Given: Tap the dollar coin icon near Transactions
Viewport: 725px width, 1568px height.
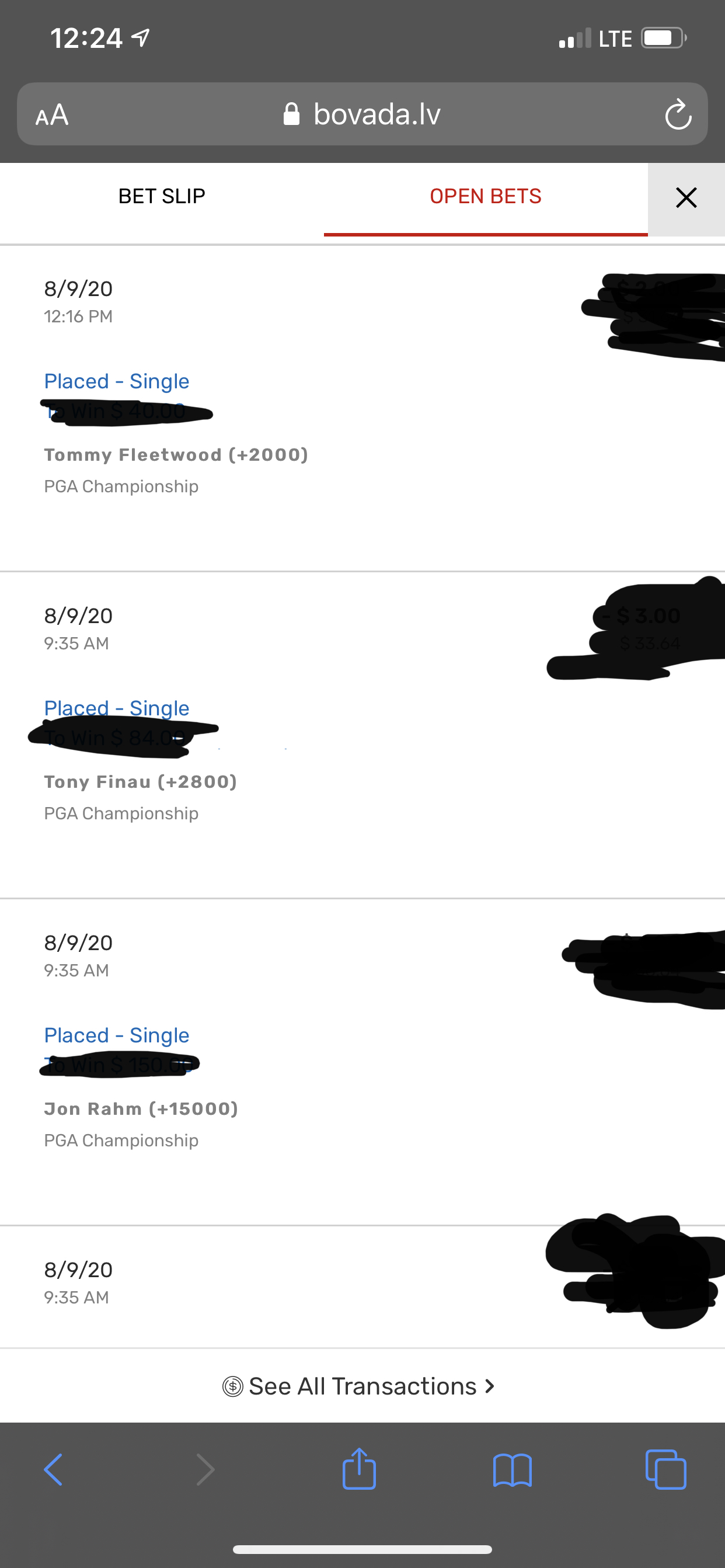Looking at the screenshot, I should pyautogui.click(x=232, y=1386).
